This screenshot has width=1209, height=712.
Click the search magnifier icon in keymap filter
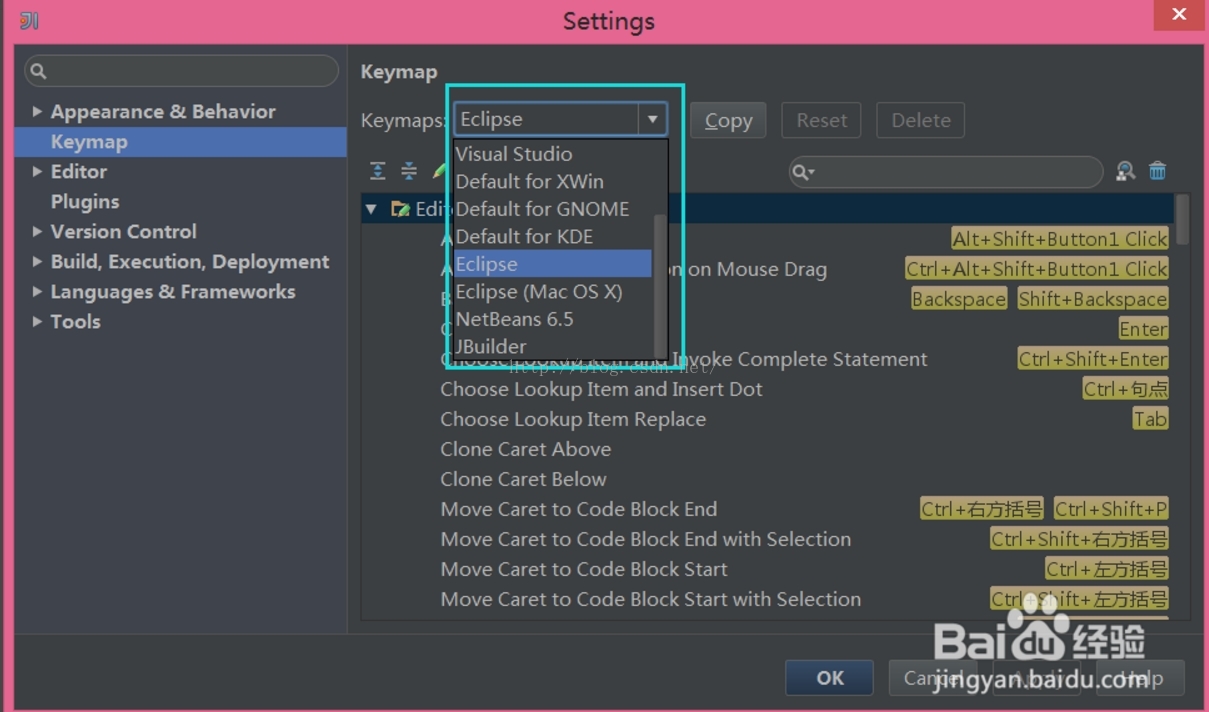(803, 172)
